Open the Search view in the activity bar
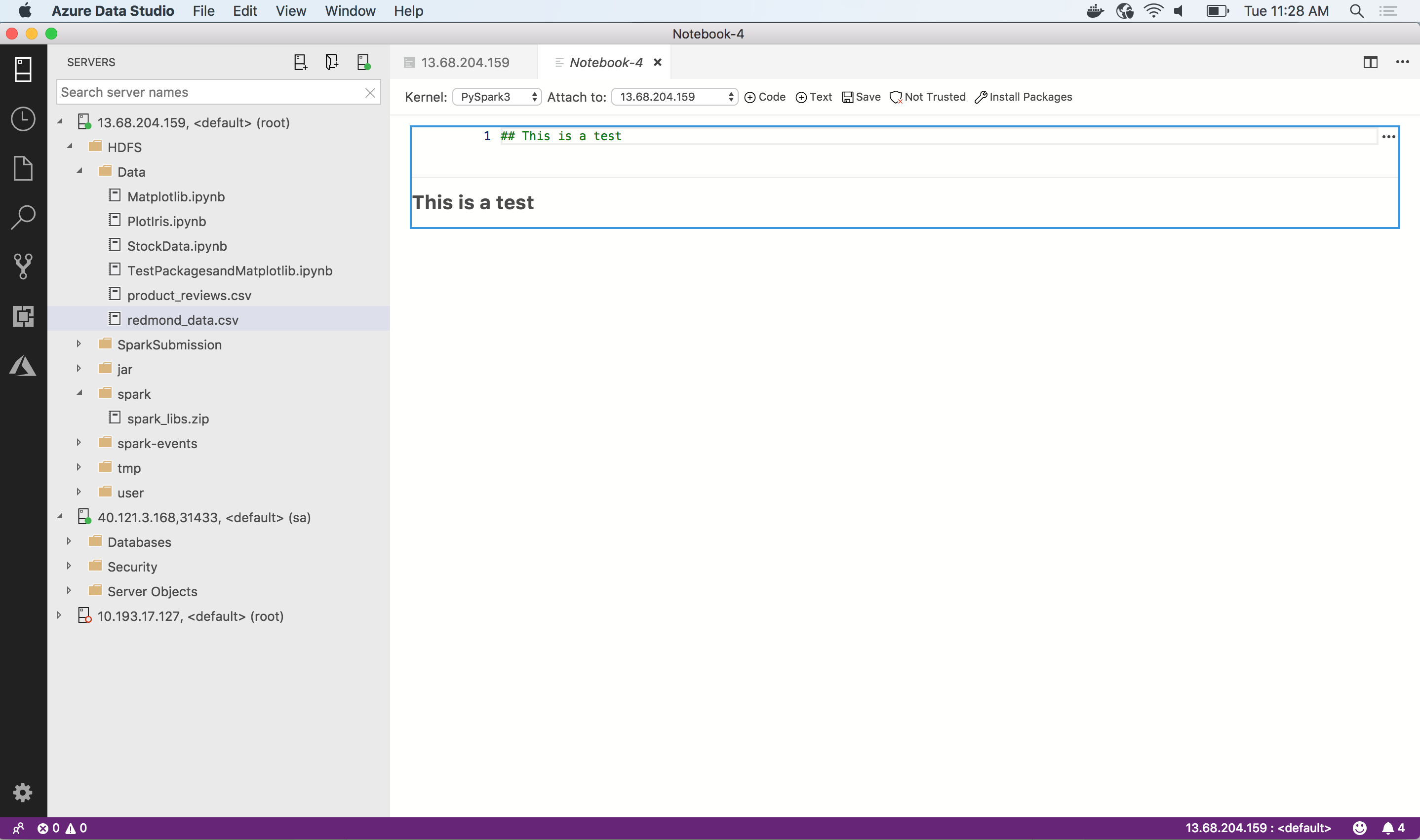This screenshot has width=1420, height=840. click(x=23, y=217)
